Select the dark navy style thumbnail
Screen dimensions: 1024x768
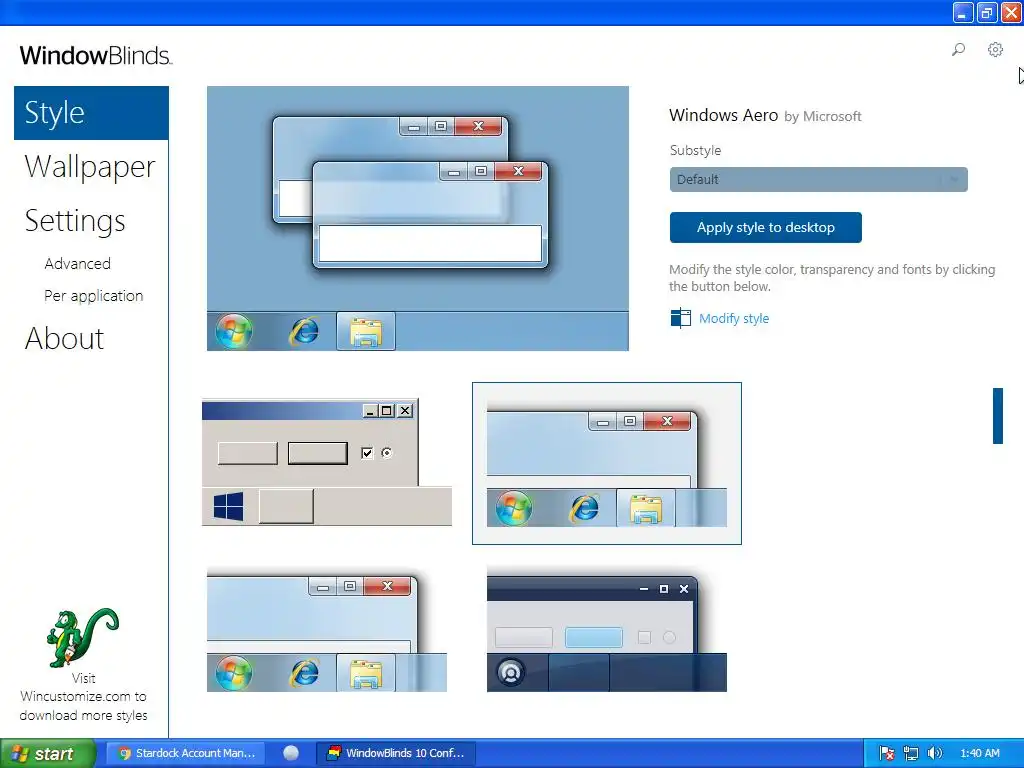(x=607, y=632)
